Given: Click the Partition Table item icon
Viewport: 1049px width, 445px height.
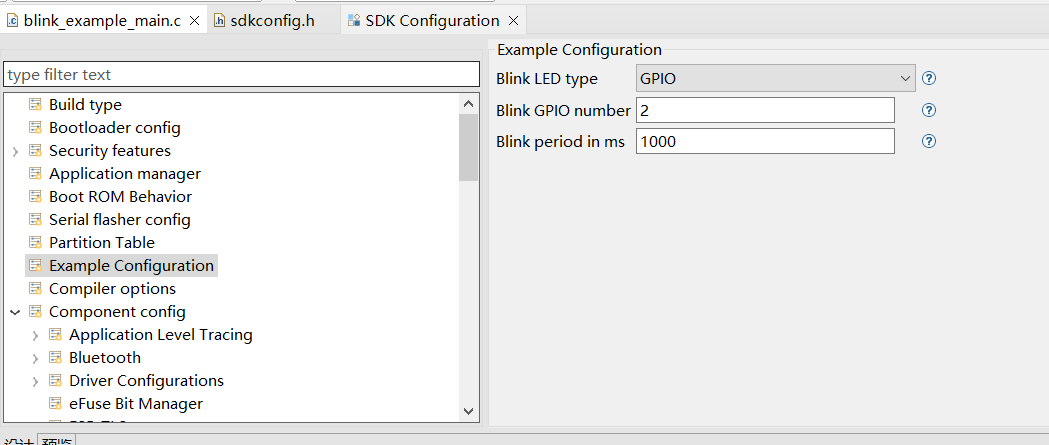Looking at the screenshot, I should (36, 243).
